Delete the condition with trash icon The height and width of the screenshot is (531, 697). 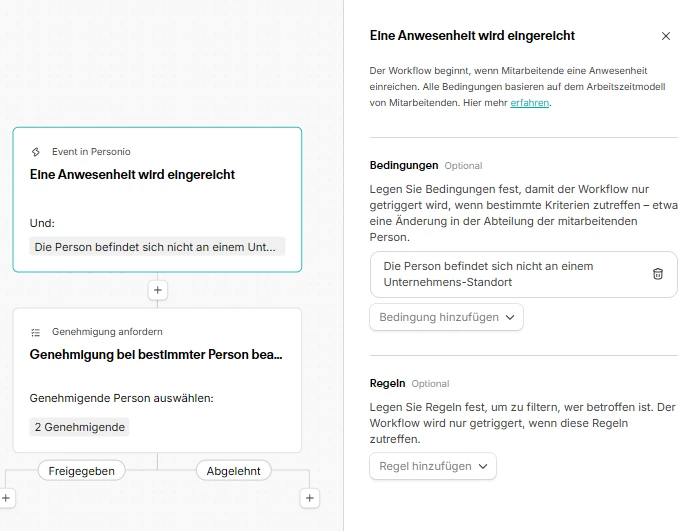click(x=658, y=274)
